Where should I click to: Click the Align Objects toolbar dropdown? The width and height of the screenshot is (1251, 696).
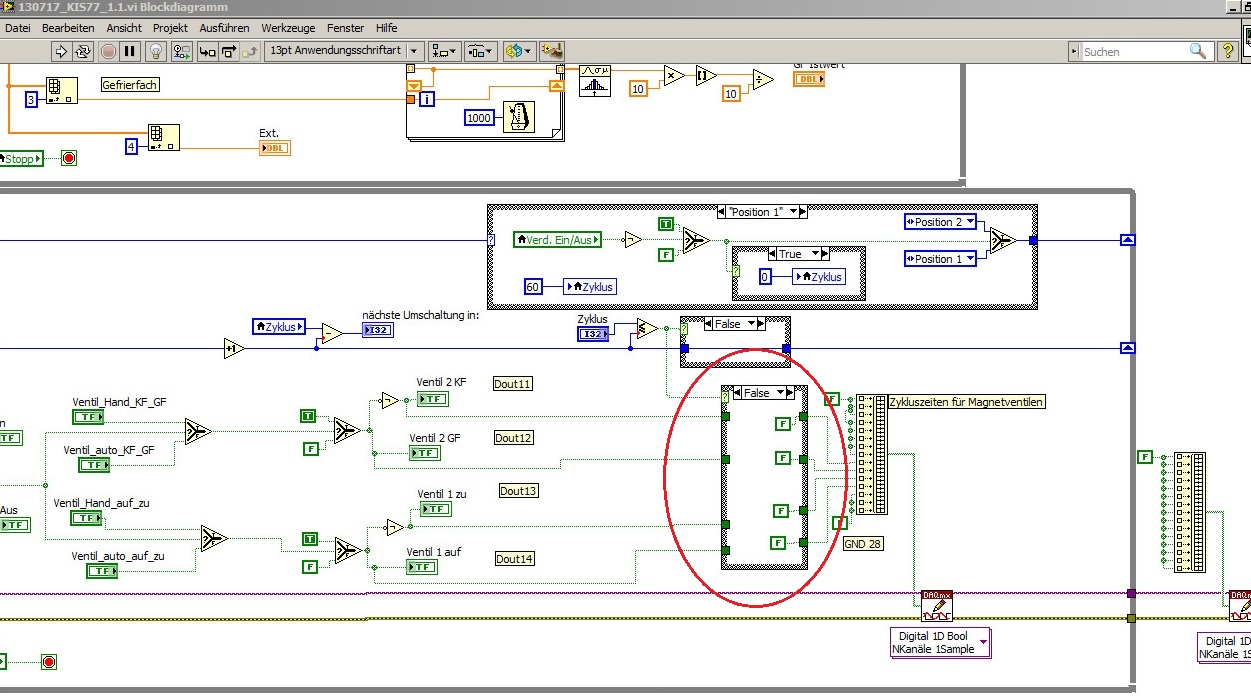[444, 51]
